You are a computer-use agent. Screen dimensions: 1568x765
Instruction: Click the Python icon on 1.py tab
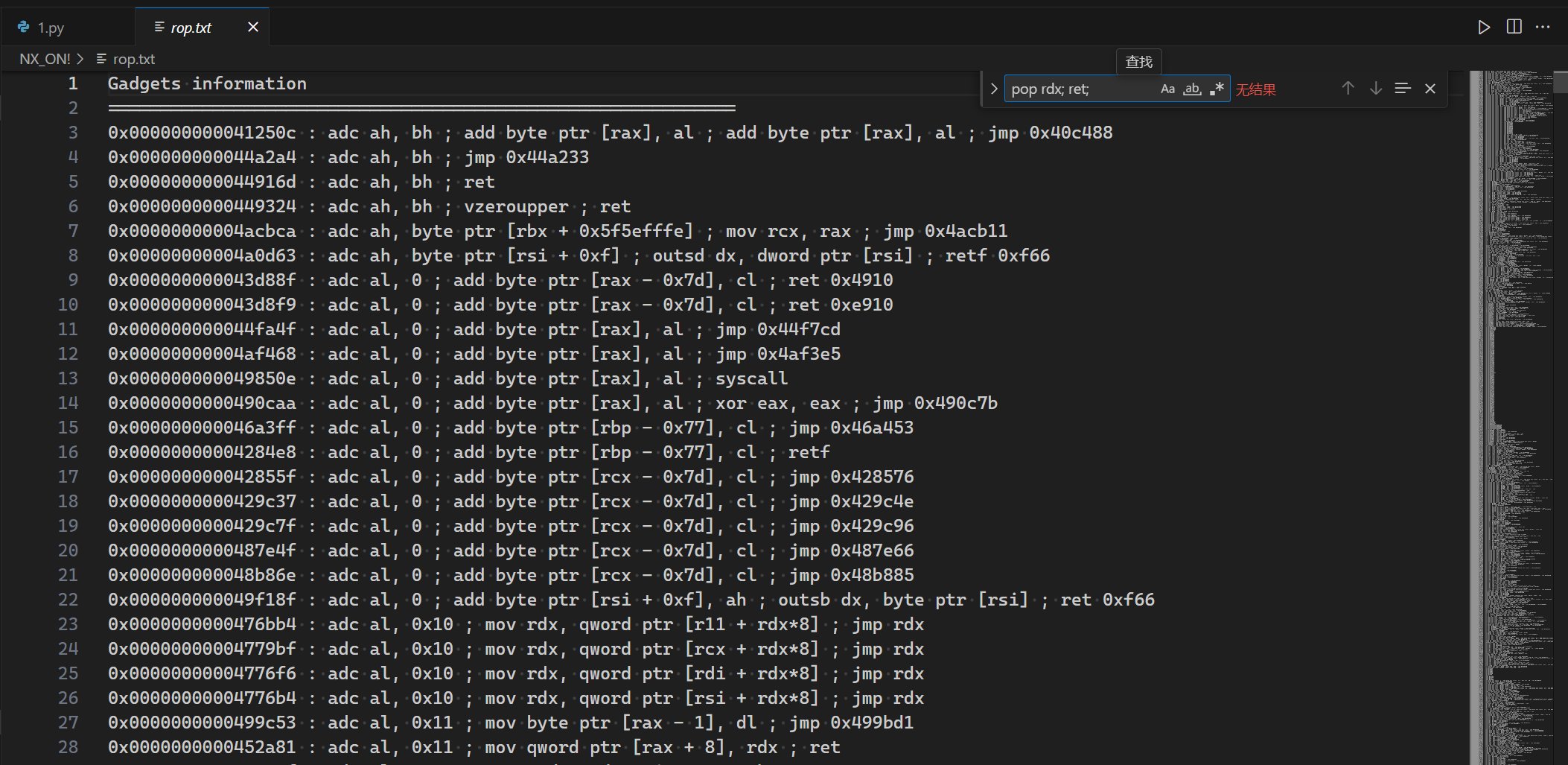(24, 27)
